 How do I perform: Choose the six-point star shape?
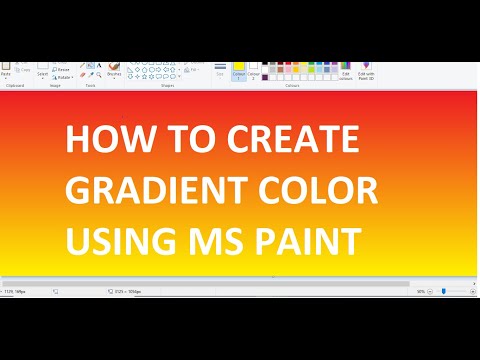[151, 77]
